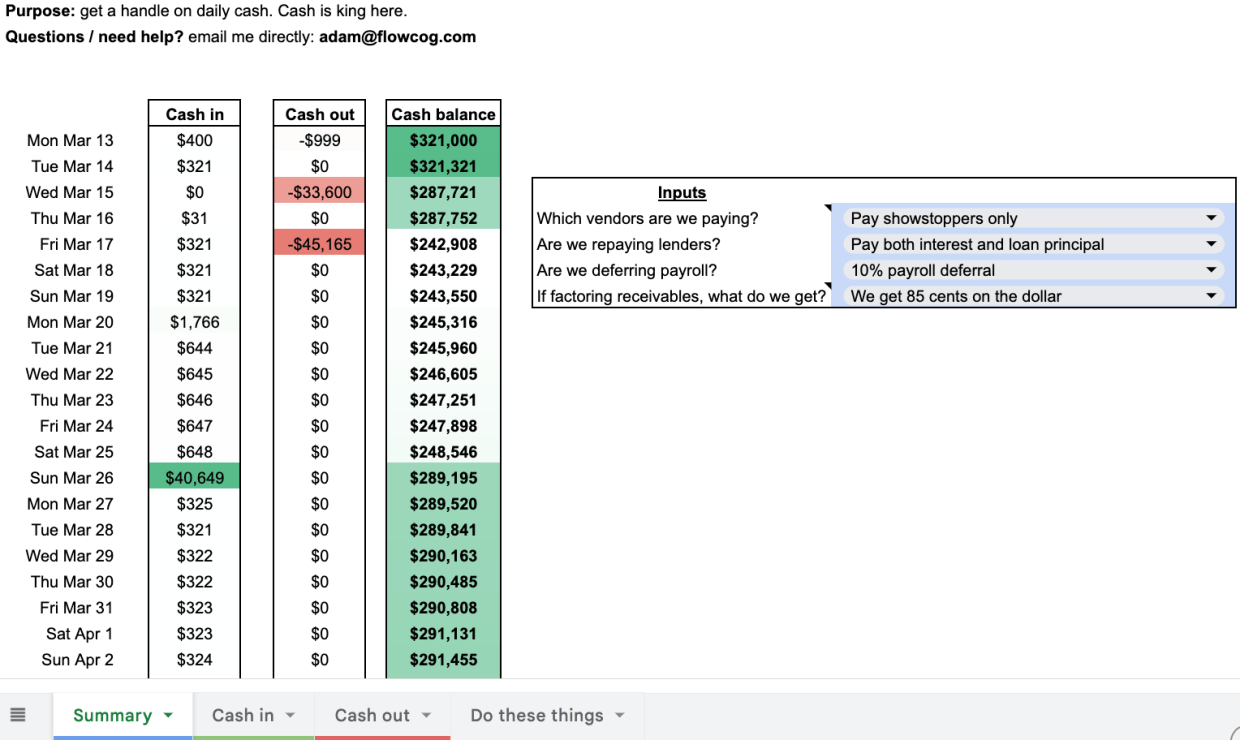The height and width of the screenshot is (740, 1240).
Task: Select the -$33,600 cash out cell
Action: point(318,192)
